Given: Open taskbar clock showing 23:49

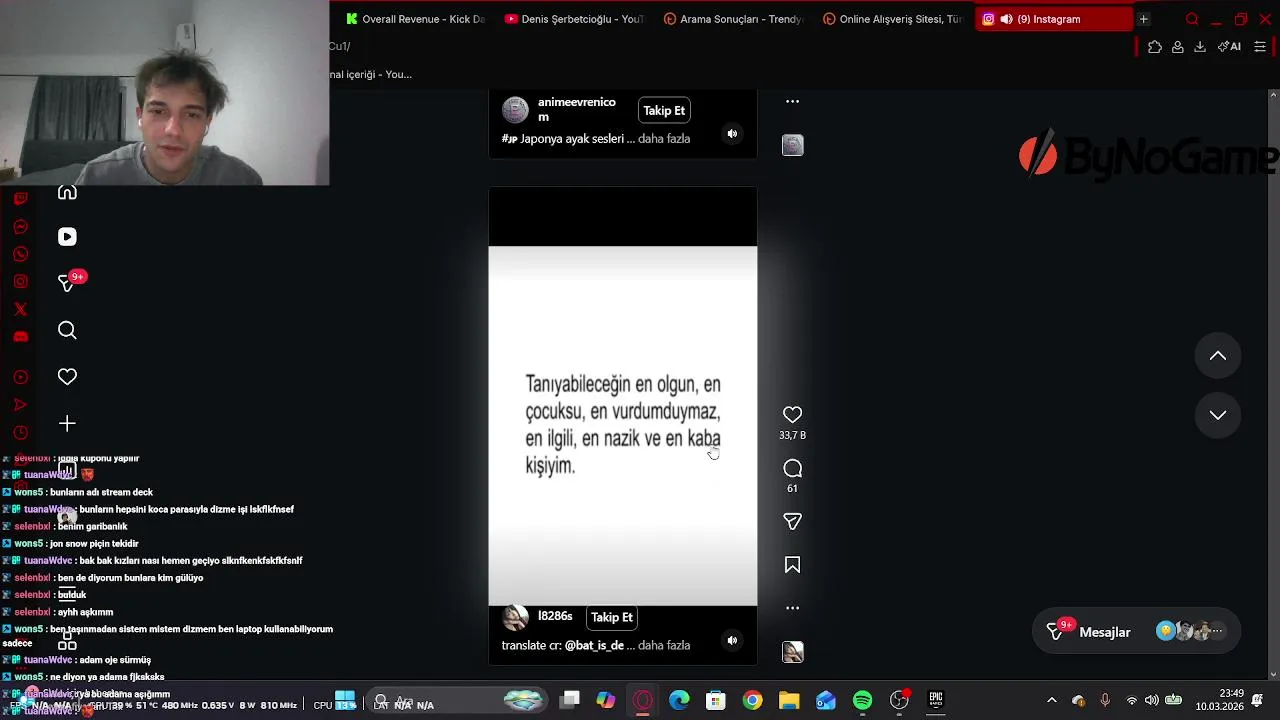Looking at the screenshot, I should click(x=1218, y=700).
